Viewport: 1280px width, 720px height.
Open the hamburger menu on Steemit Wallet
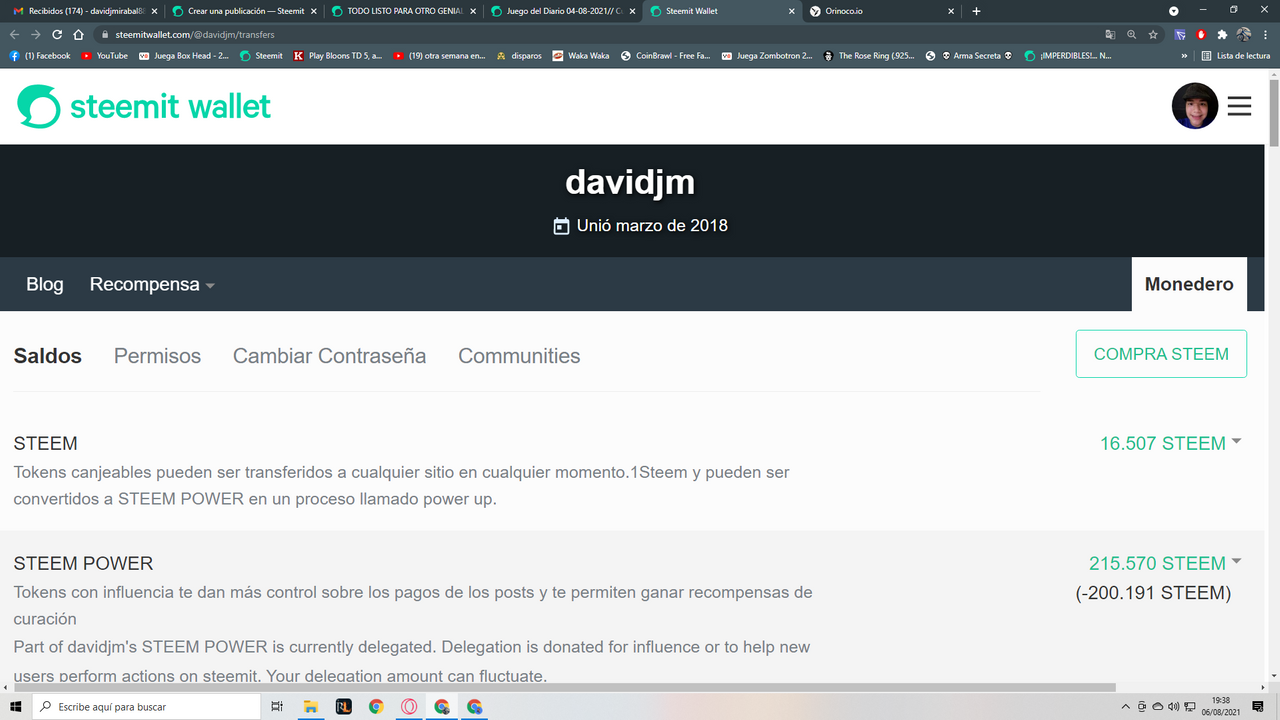(1239, 106)
